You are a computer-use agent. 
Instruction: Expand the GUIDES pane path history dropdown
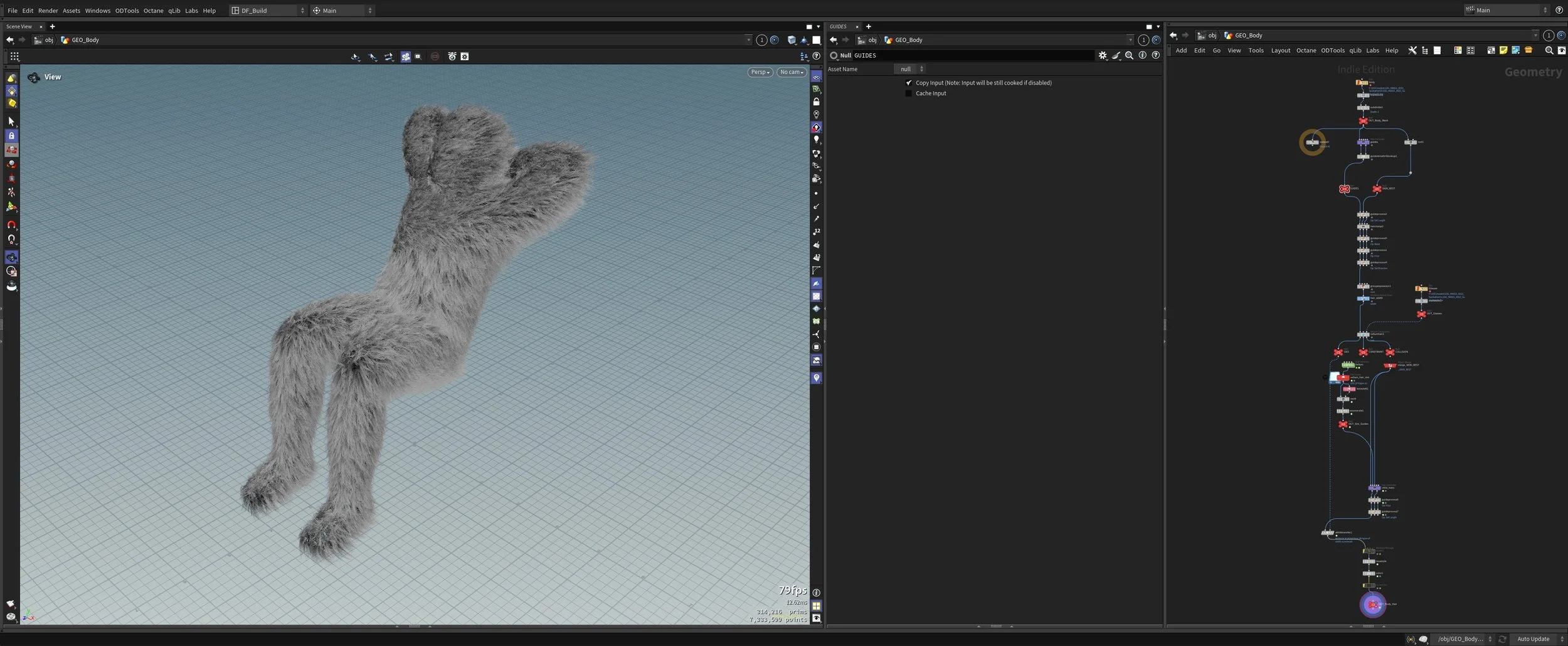(x=1130, y=40)
